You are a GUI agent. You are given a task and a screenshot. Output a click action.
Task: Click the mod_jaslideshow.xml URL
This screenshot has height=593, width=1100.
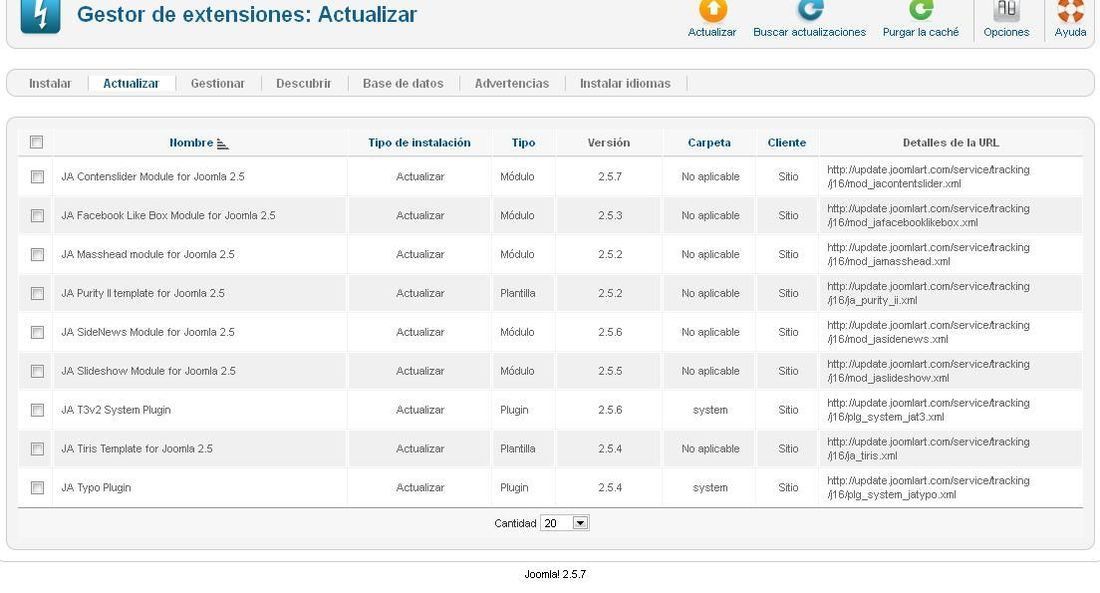coord(928,371)
